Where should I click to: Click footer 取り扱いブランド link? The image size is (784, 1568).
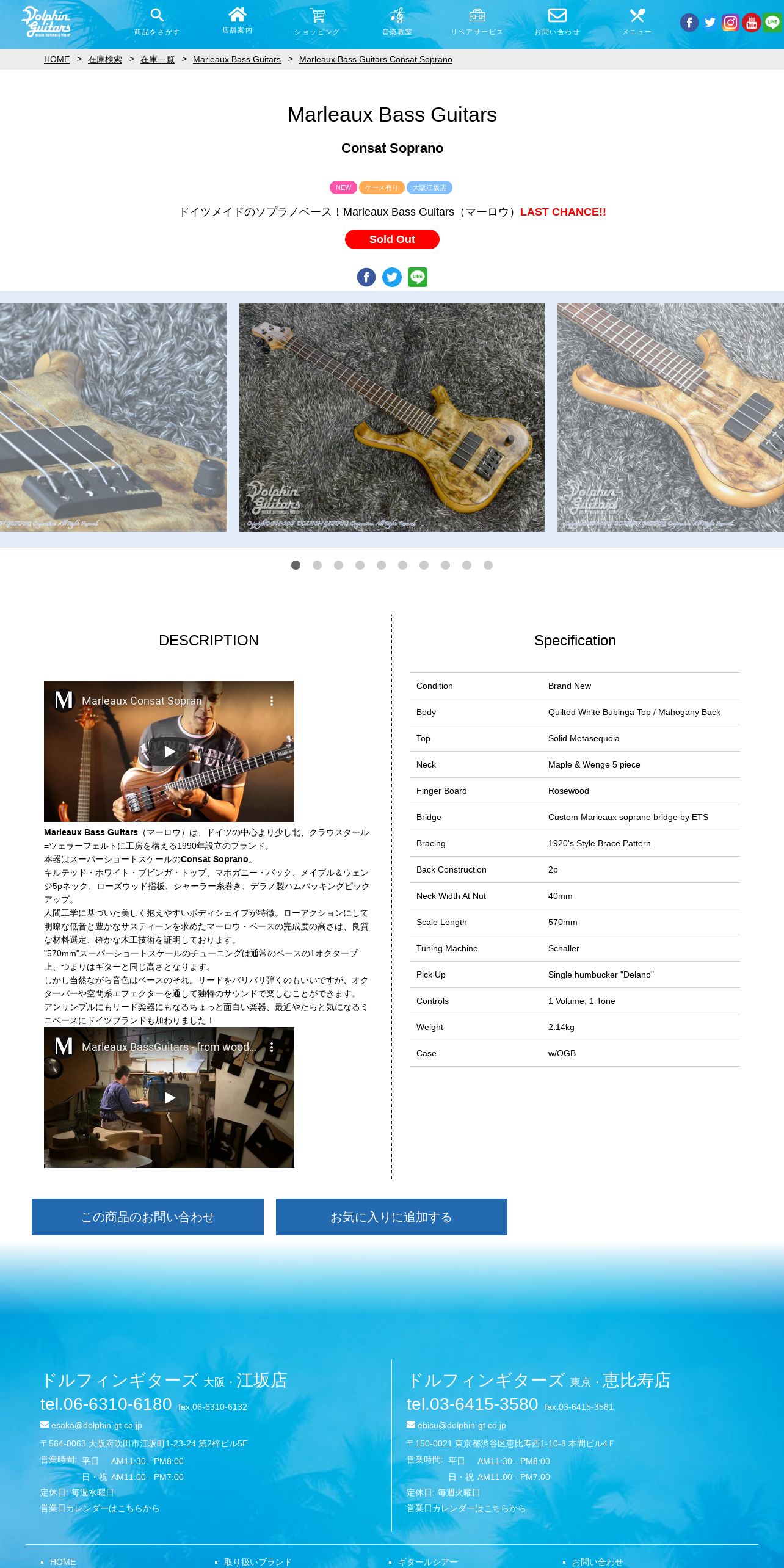pyautogui.click(x=258, y=1561)
